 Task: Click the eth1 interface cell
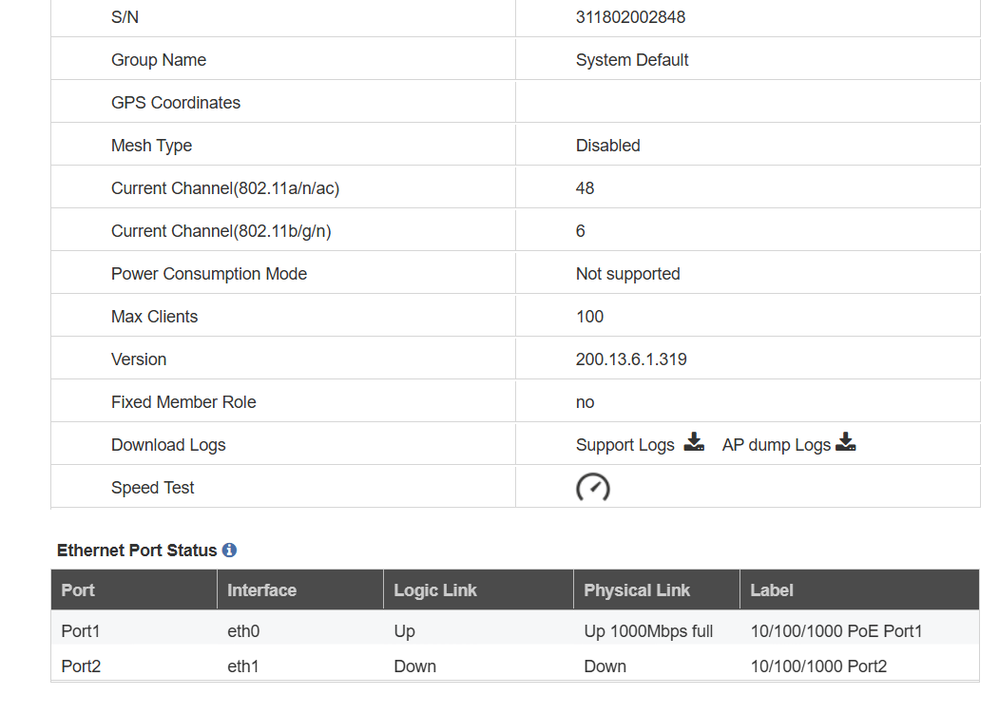tap(243, 666)
